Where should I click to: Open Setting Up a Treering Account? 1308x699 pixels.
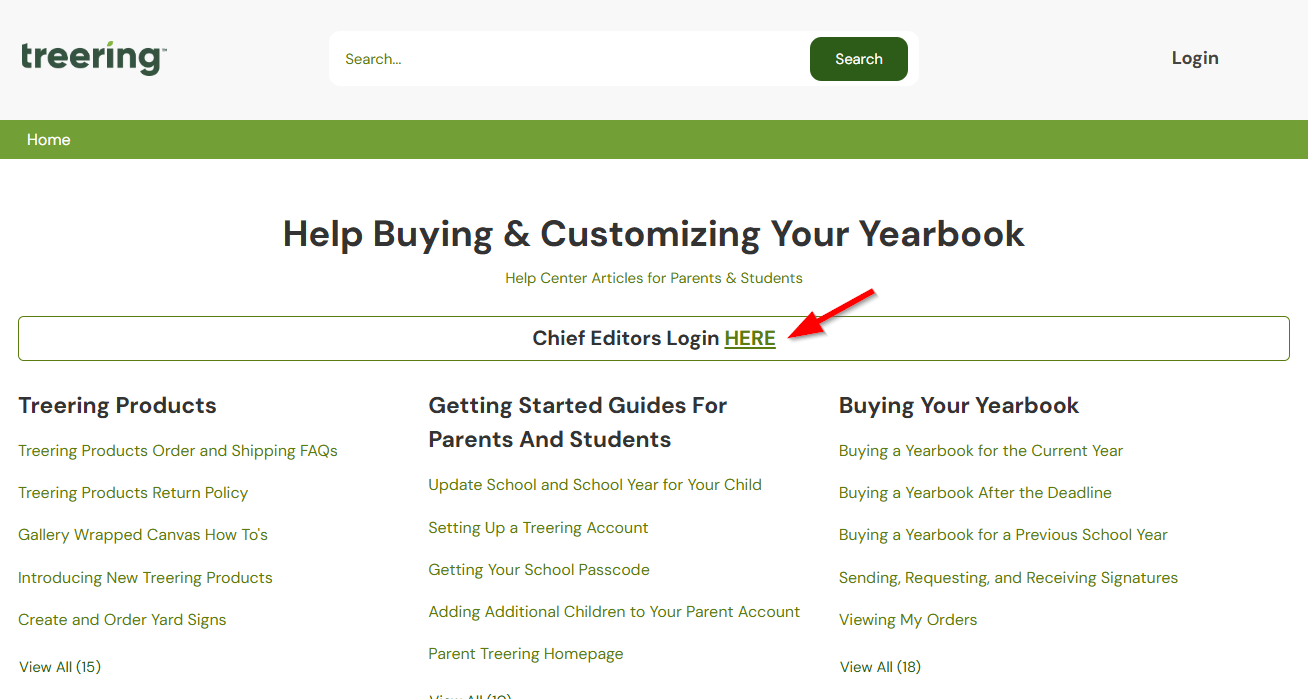tap(538, 528)
